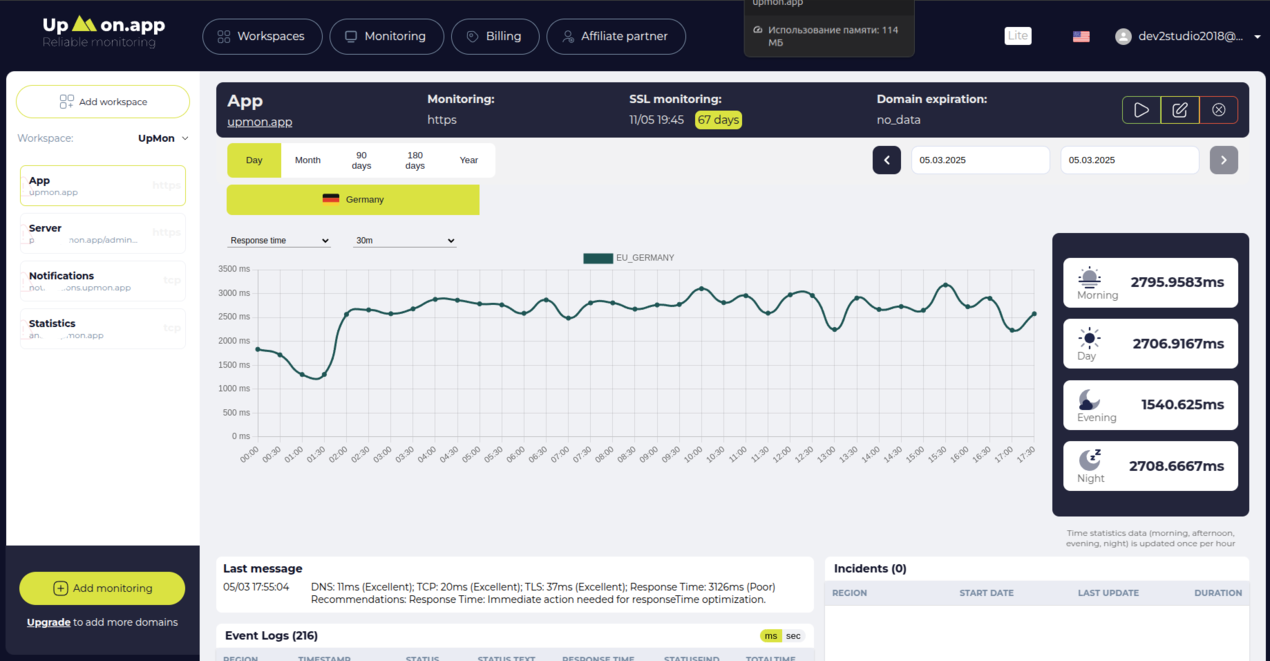Click the Workspaces grid icon

pyautogui.click(x=224, y=36)
